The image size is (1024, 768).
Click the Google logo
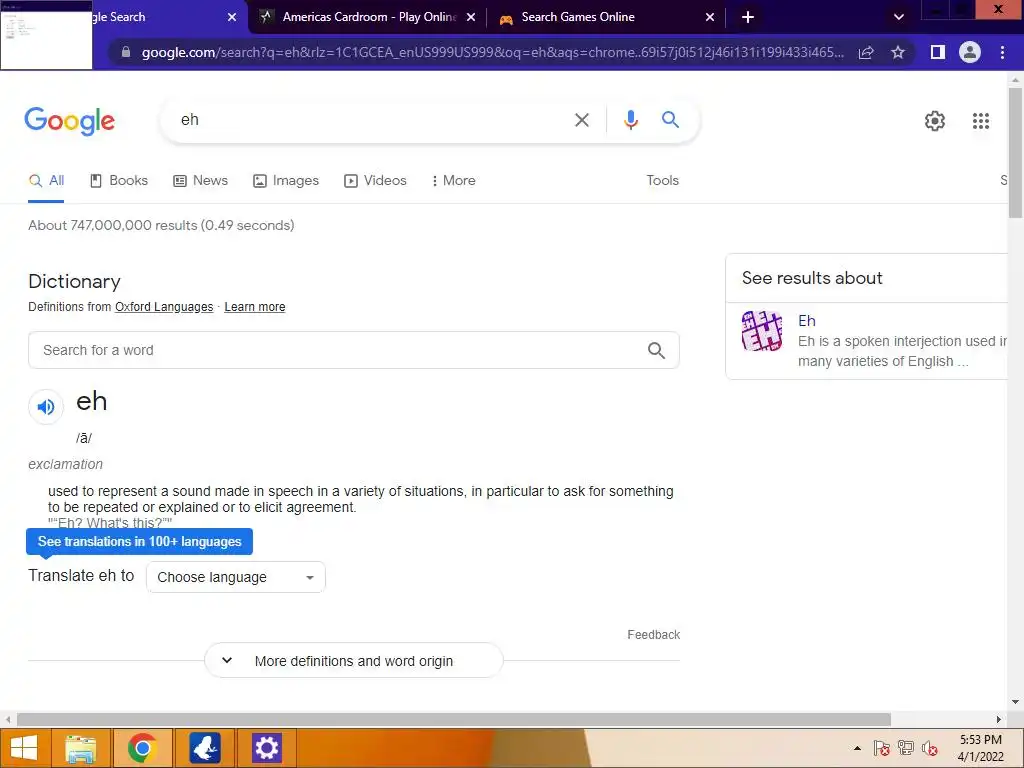[69, 121]
